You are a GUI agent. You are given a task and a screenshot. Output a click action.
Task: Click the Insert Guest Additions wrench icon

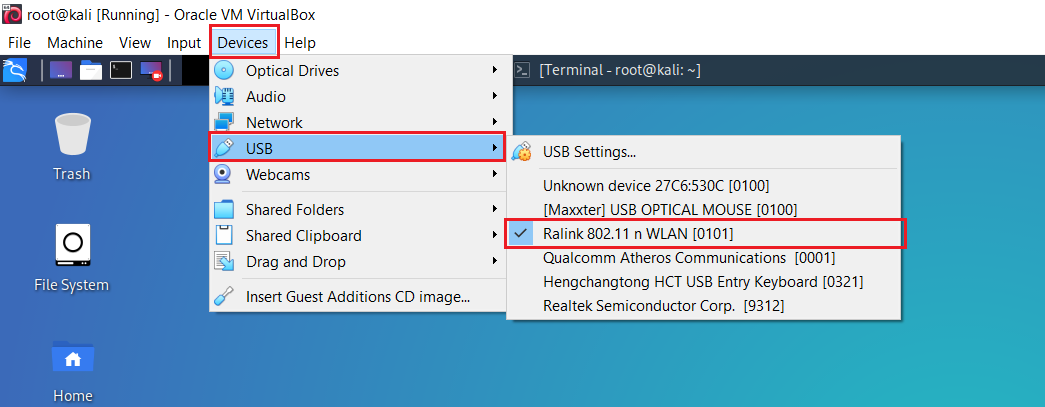225,296
